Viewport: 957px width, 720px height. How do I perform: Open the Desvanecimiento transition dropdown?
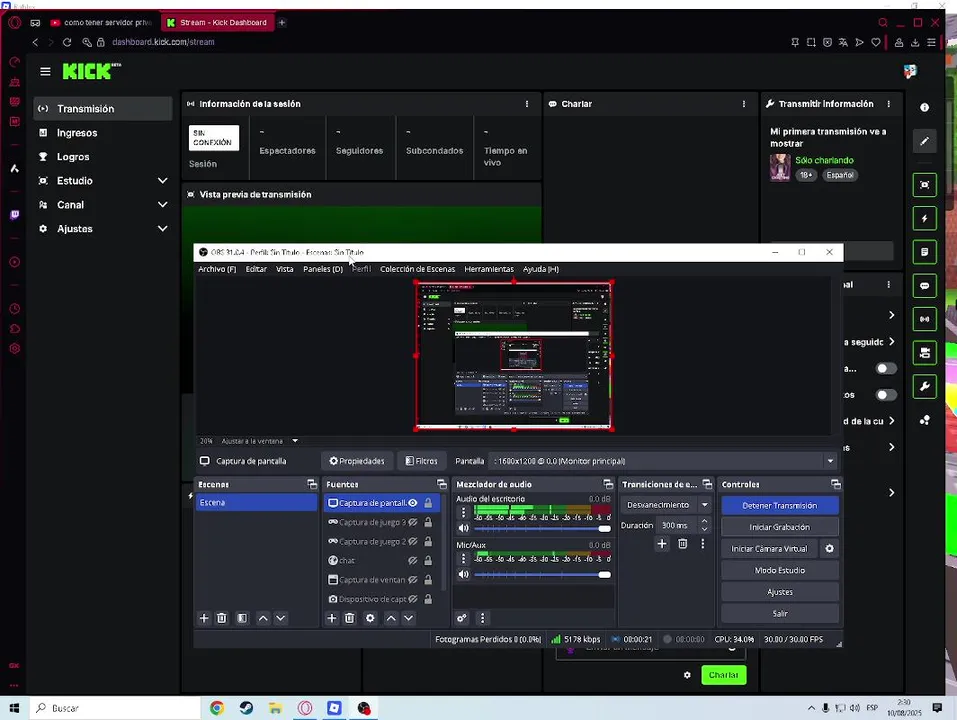coord(704,505)
